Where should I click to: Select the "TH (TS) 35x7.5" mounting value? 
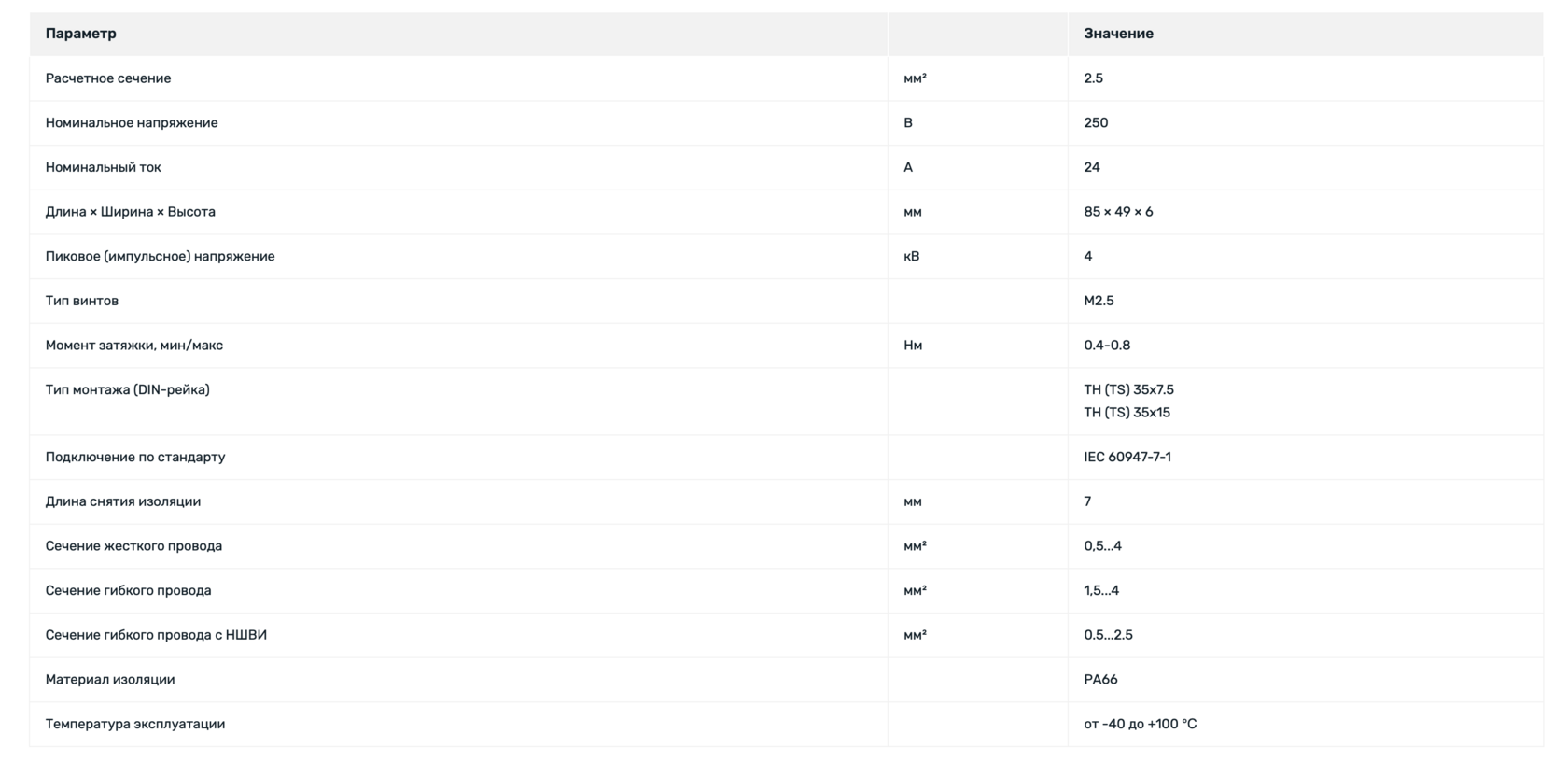1128,390
